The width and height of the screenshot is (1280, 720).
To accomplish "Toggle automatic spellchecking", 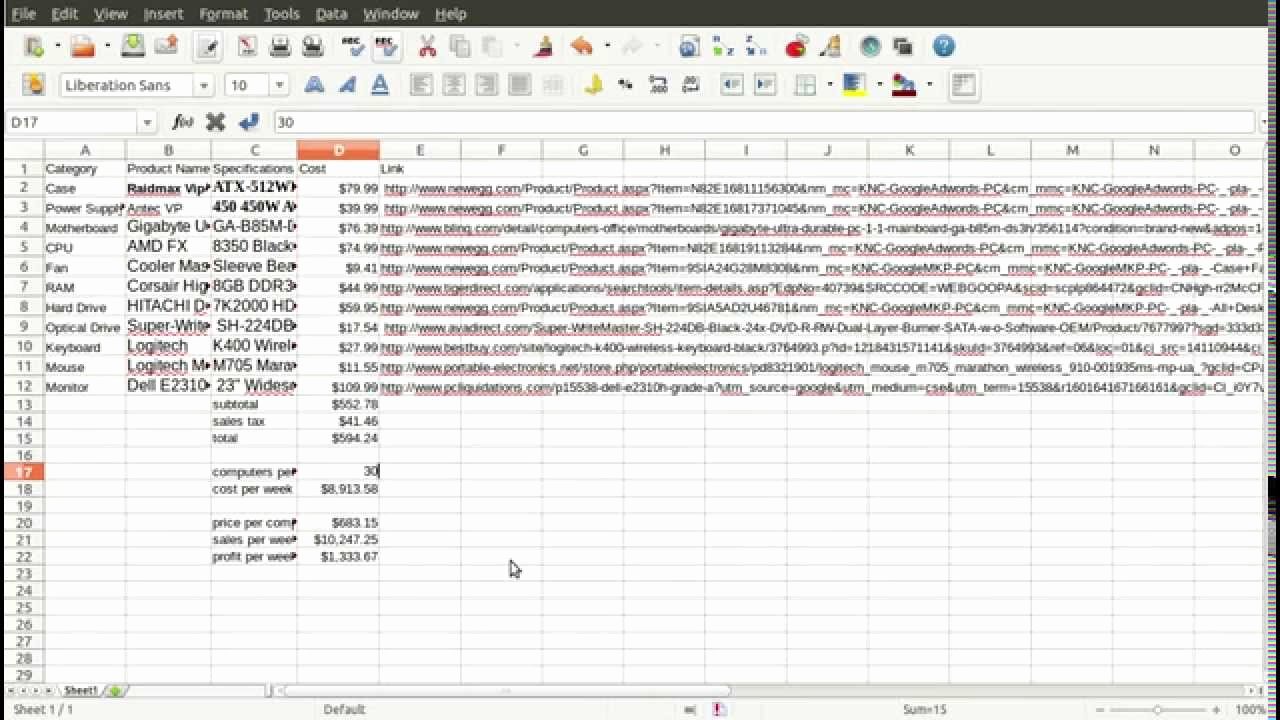I will tap(386, 46).
